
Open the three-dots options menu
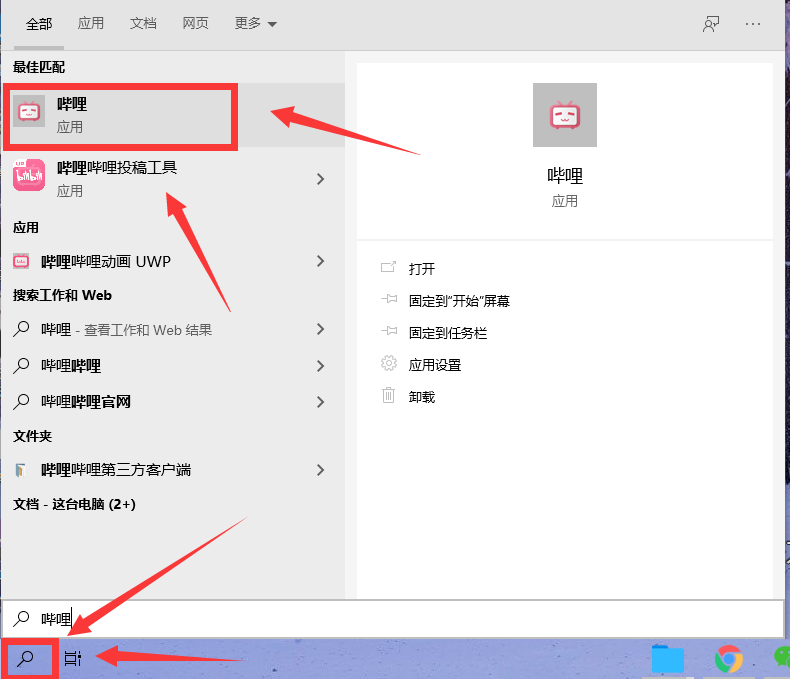pyautogui.click(x=753, y=24)
